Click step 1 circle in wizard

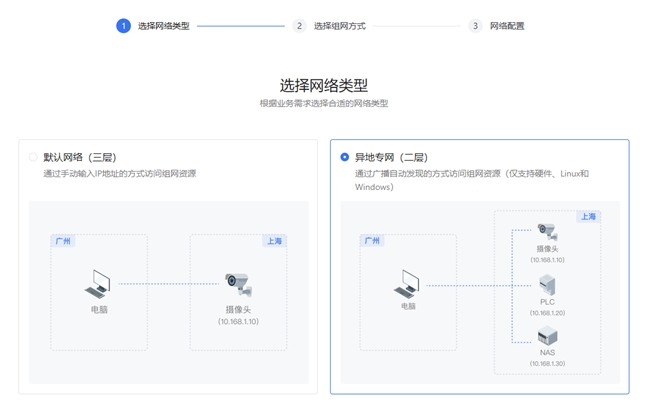tap(123, 26)
